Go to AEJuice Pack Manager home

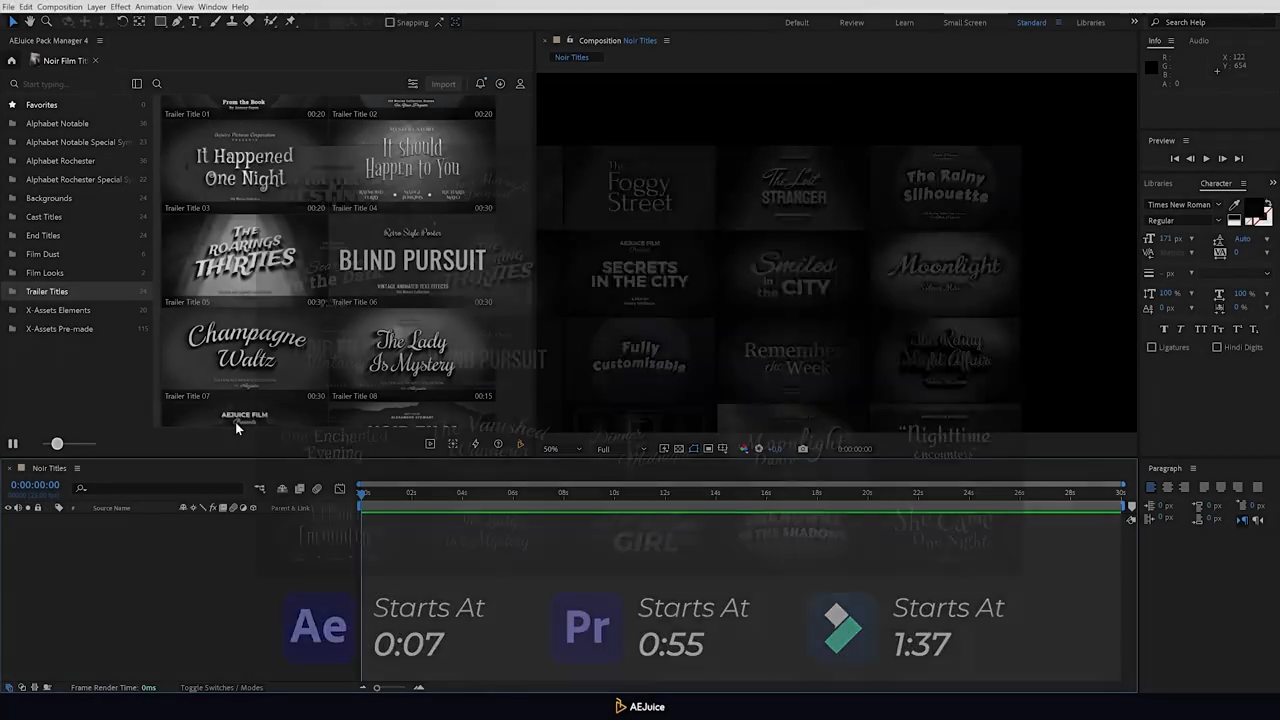[12, 61]
